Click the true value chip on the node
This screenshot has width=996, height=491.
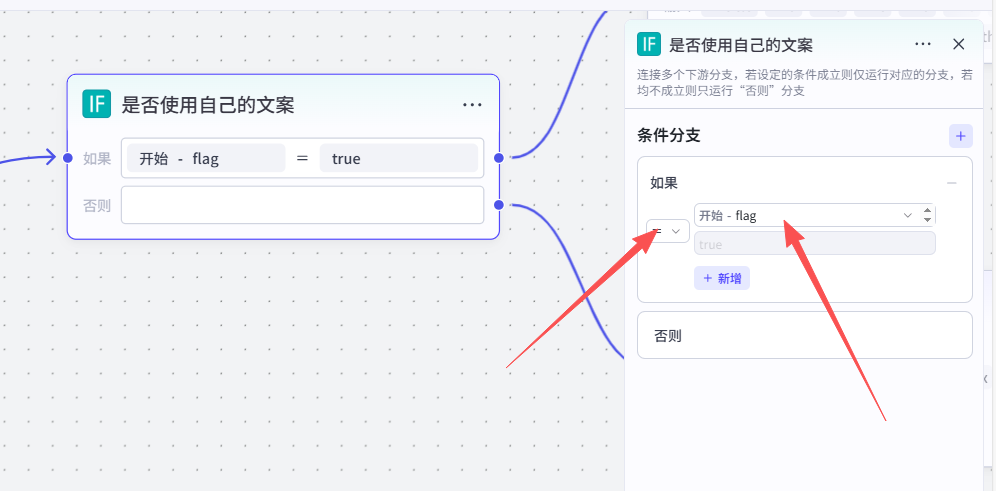[398, 158]
